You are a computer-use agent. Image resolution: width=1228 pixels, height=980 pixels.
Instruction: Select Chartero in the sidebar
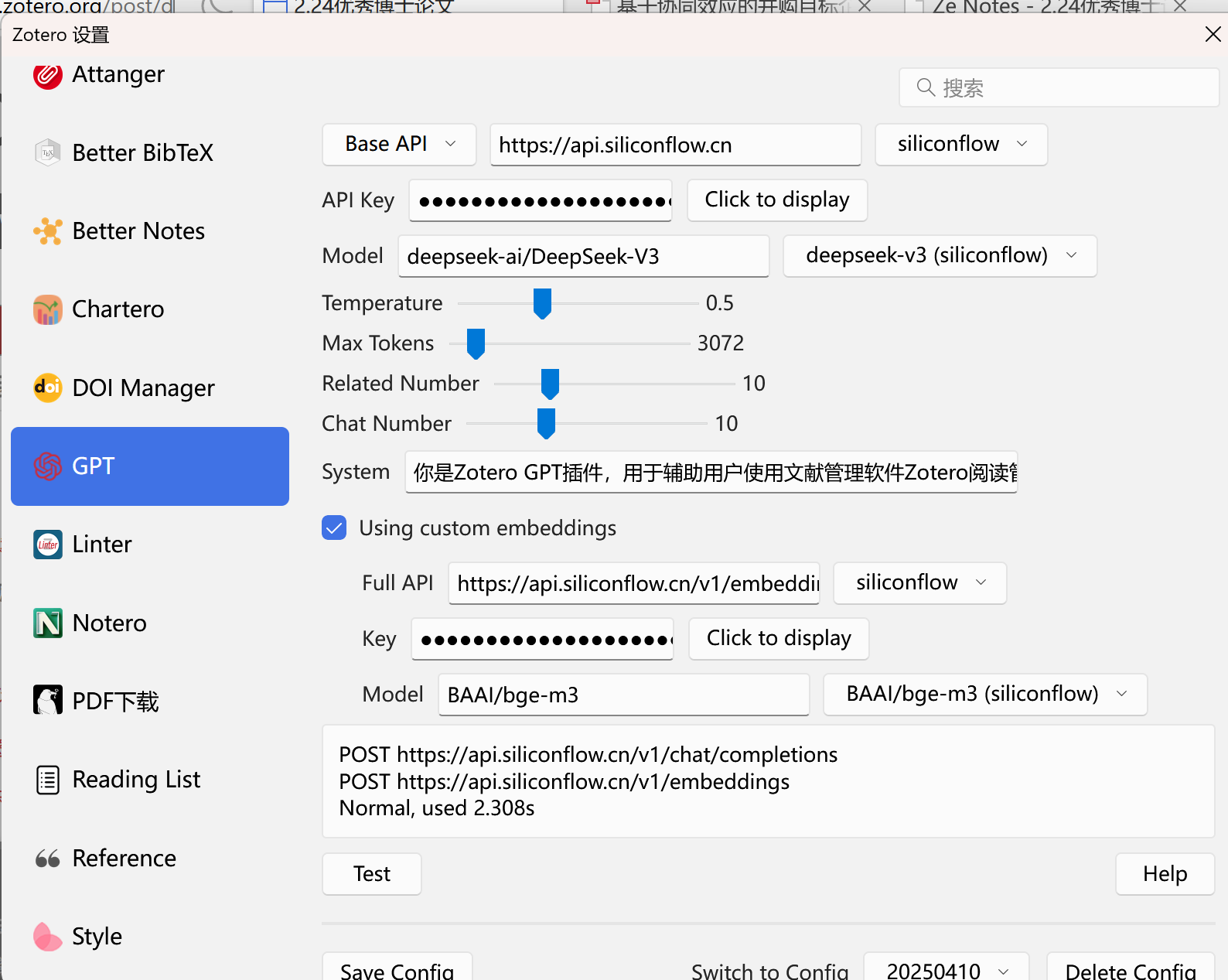pos(150,309)
